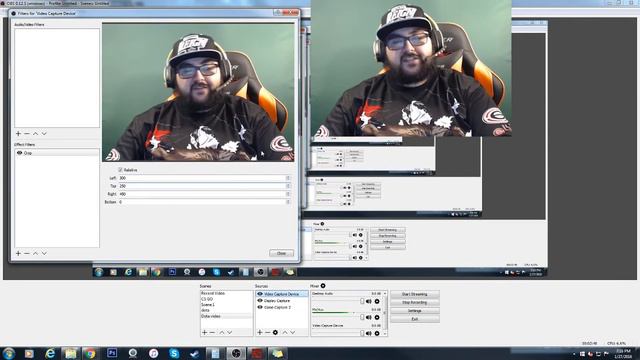This screenshot has width=640, height=360.
Task: Move the audio/video filter up with its arrow
Action: click(36, 133)
